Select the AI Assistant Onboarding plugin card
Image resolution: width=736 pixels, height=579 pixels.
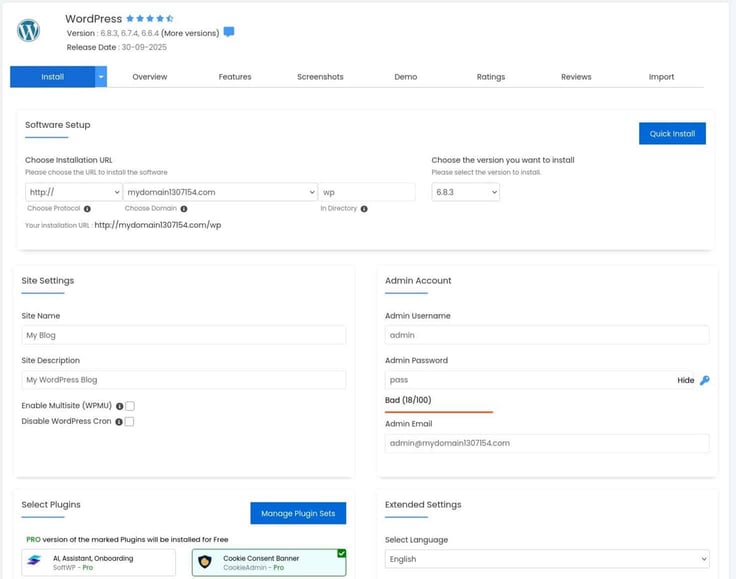(99, 563)
